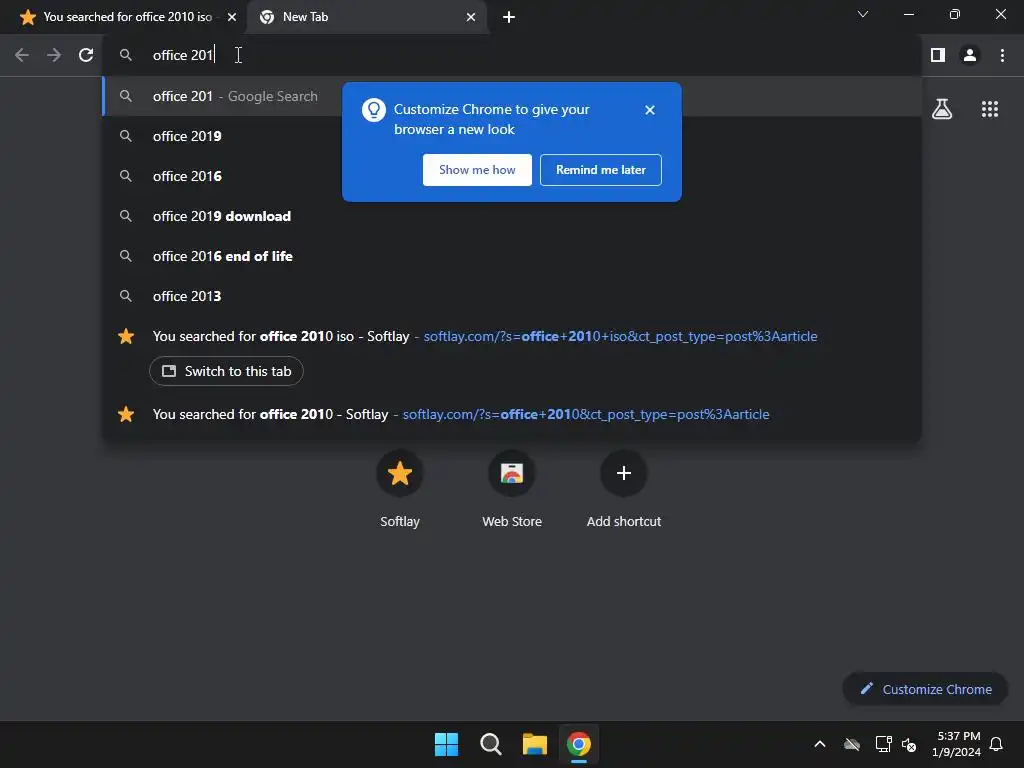1024x768 pixels.
Task: Click the browser forward arrow
Action: point(54,56)
